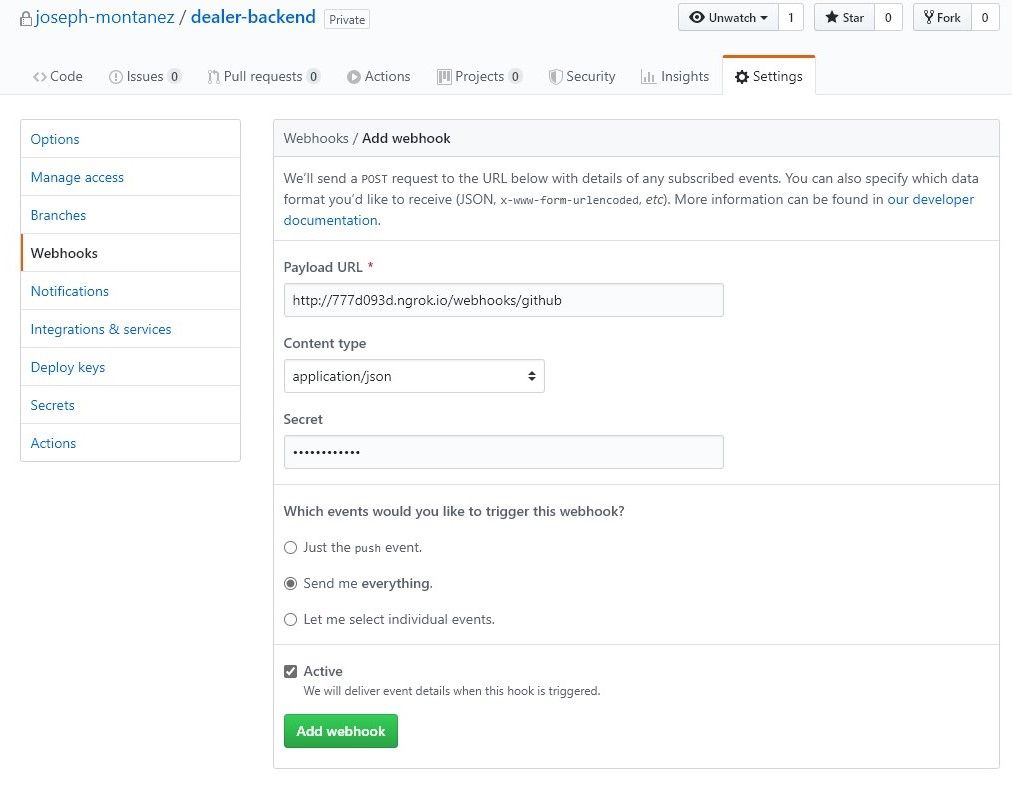Viewport: 1012px width, 795px height.
Task: Open the joseph-montanez profile link
Action: pos(105,17)
